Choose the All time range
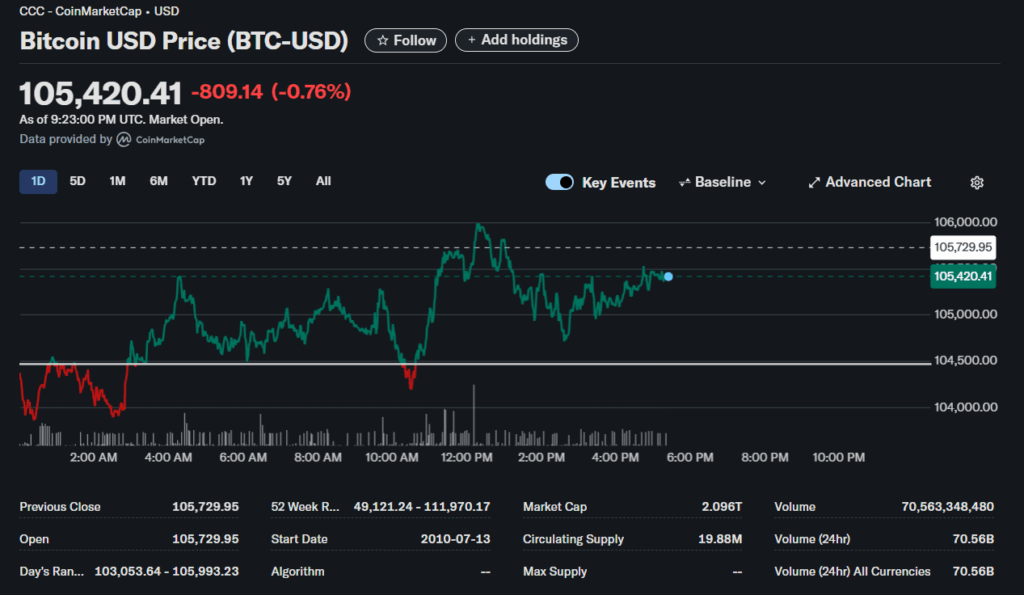The image size is (1024, 595). pyautogui.click(x=323, y=182)
